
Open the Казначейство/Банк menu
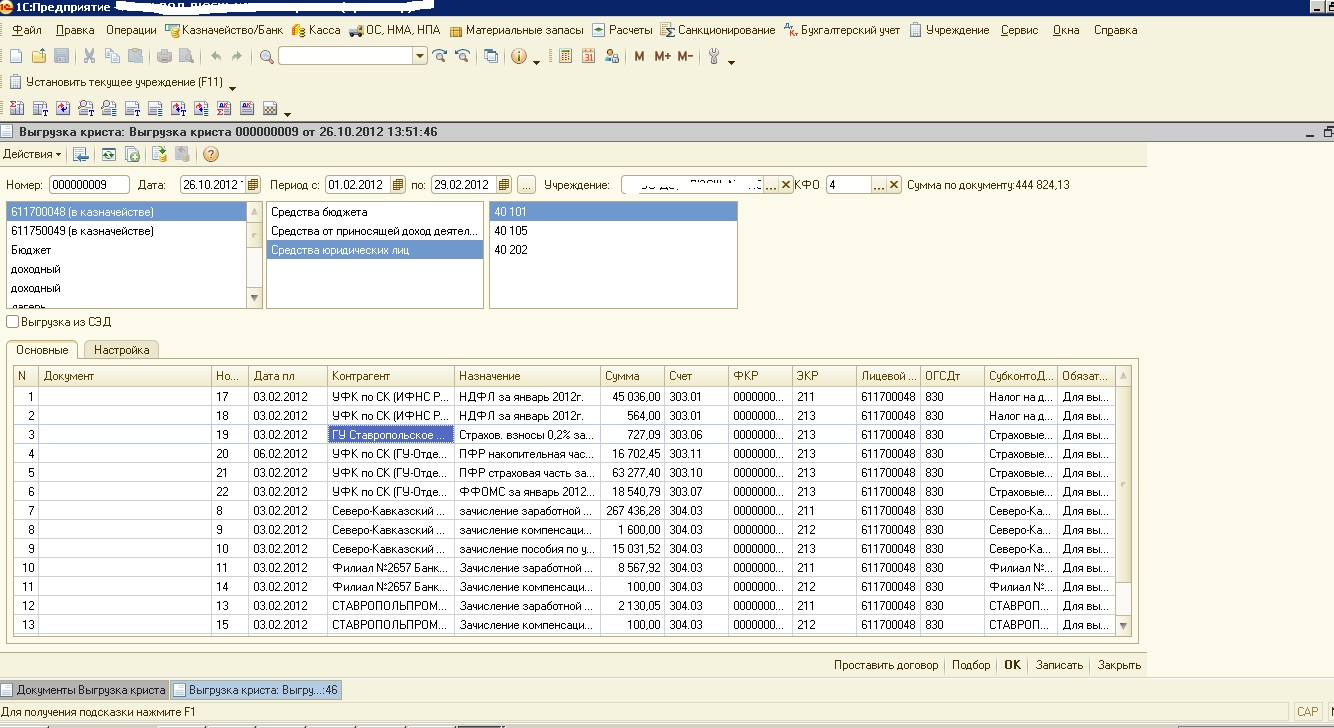[225, 30]
